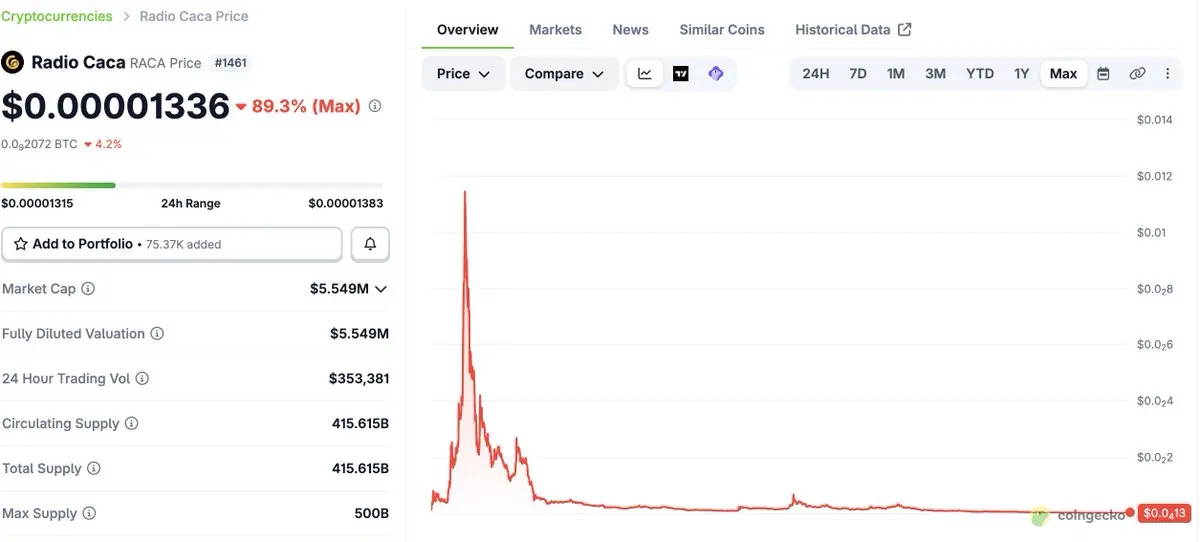Follow the Cryptocurrencies breadcrumb link
Viewport: 1200px width, 542px height.
click(58, 16)
